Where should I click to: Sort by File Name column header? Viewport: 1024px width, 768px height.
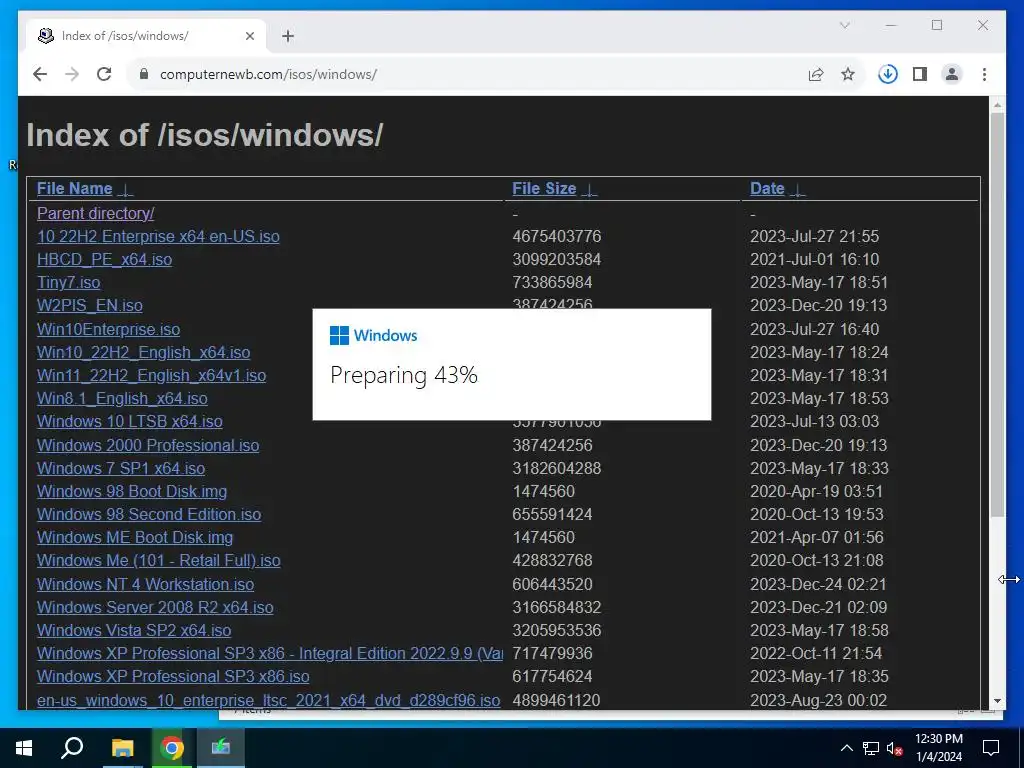[x=74, y=189]
